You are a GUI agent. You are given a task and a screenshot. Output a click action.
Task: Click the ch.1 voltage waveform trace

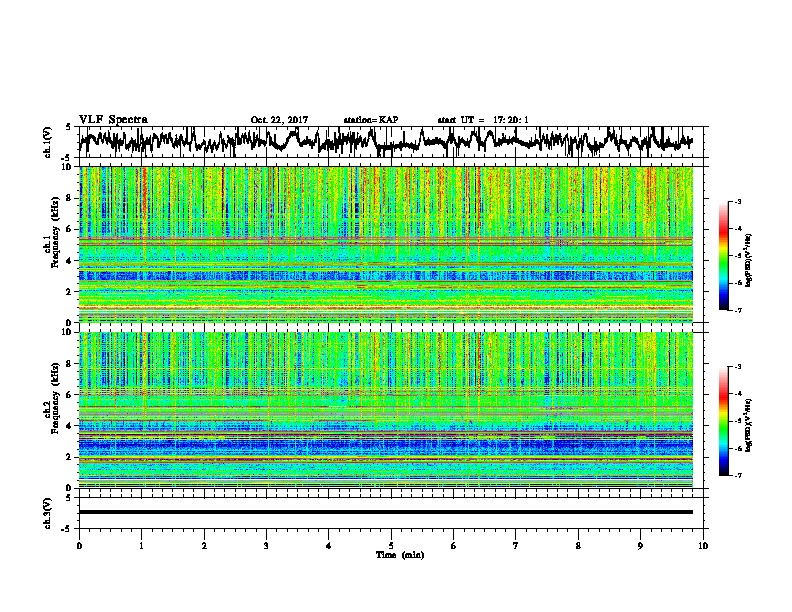click(386, 141)
